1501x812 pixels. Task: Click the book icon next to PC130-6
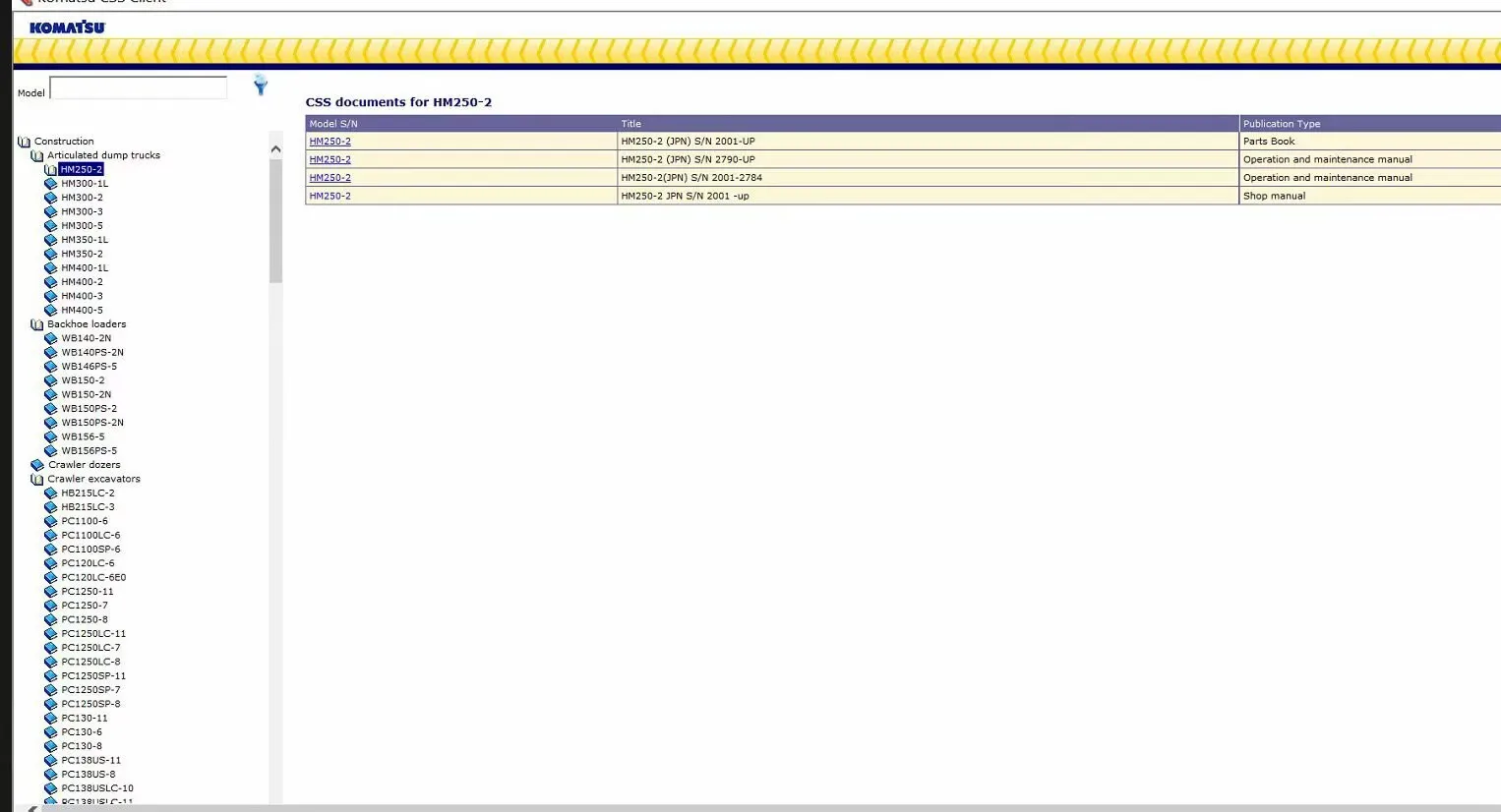51,732
